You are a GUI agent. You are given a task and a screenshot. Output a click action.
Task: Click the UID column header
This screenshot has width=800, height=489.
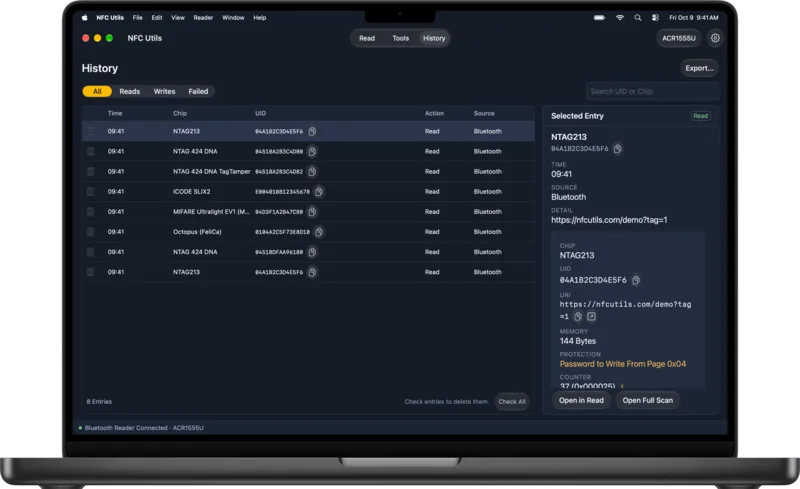[260, 113]
